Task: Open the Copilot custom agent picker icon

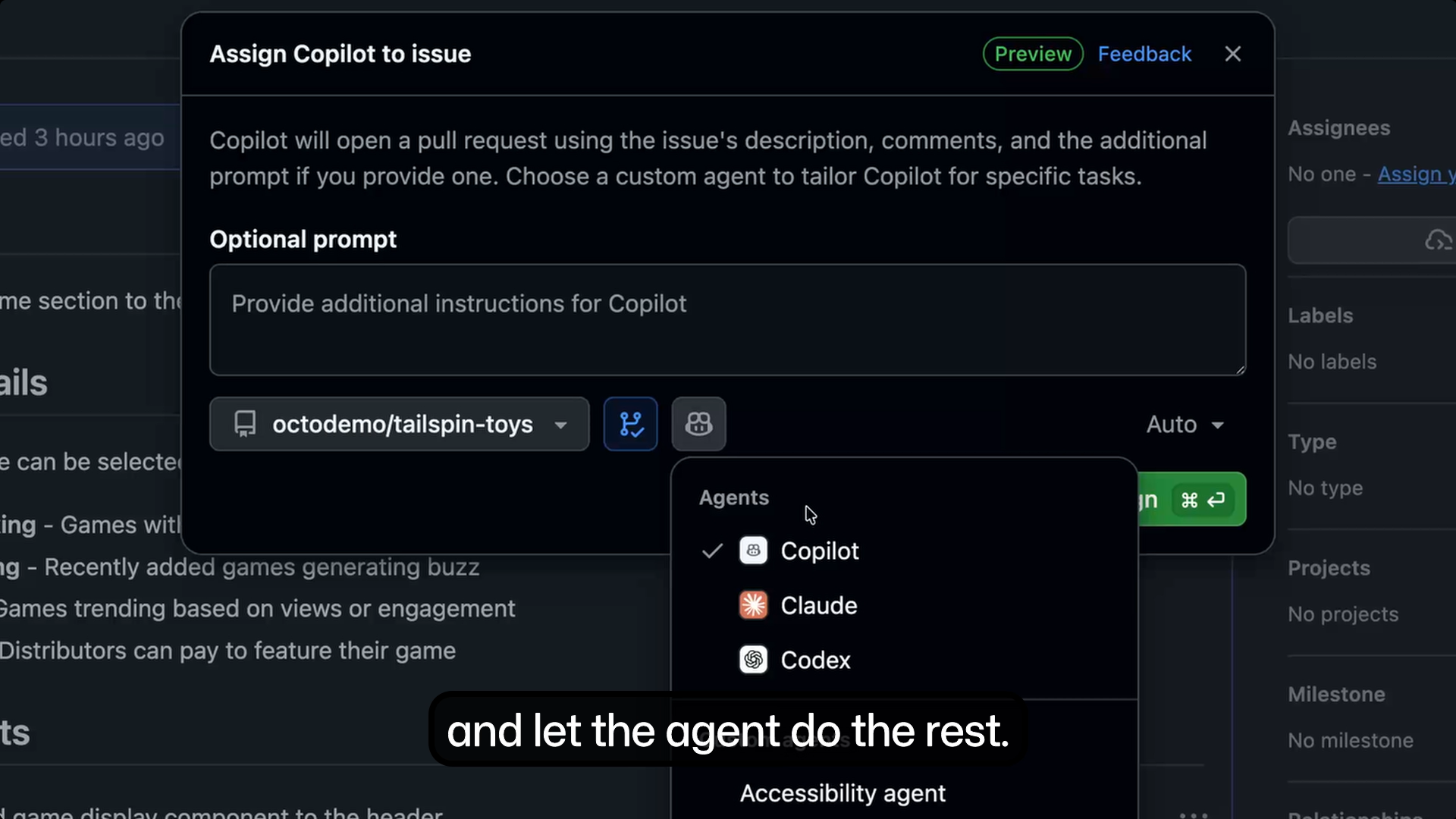Action: (x=698, y=424)
